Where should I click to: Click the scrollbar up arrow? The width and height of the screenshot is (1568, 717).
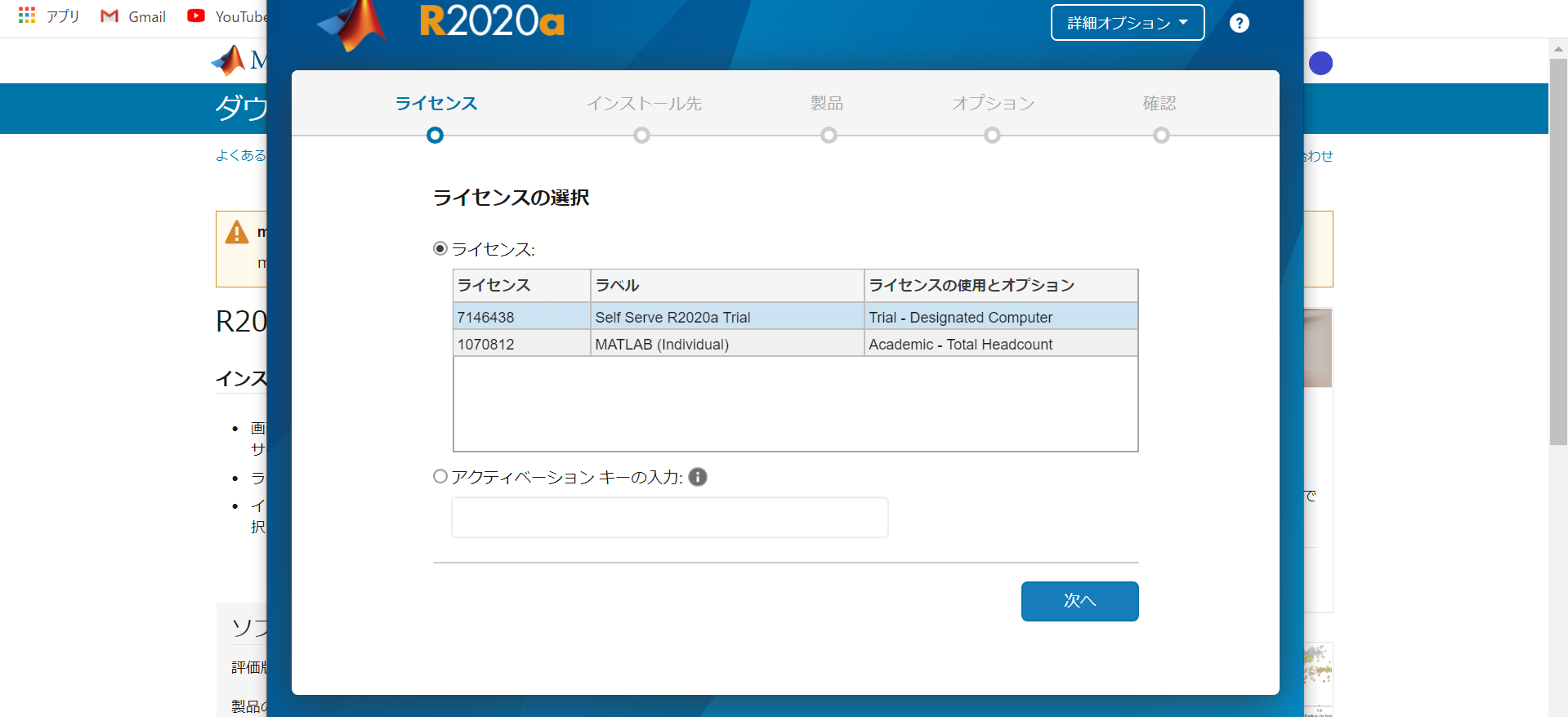[x=1558, y=49]
